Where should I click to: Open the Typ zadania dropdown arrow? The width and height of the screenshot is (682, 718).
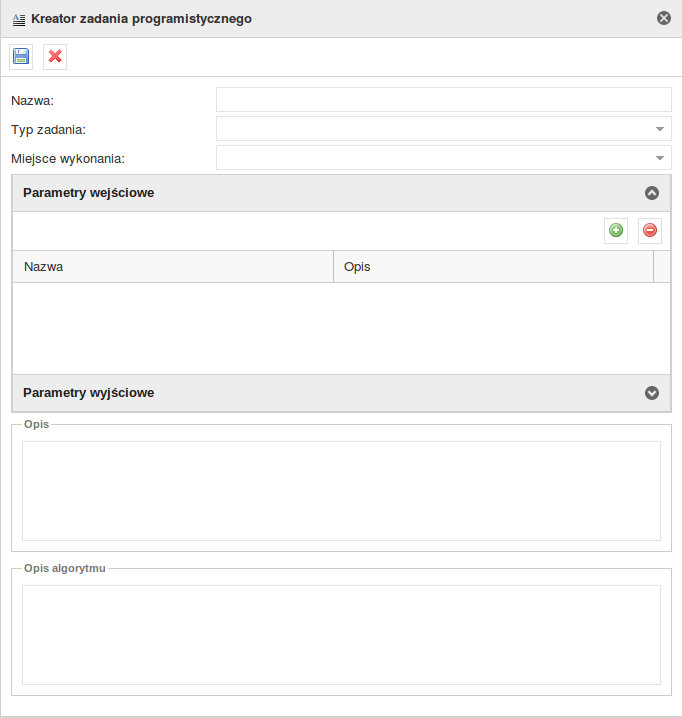click(660, 129)
